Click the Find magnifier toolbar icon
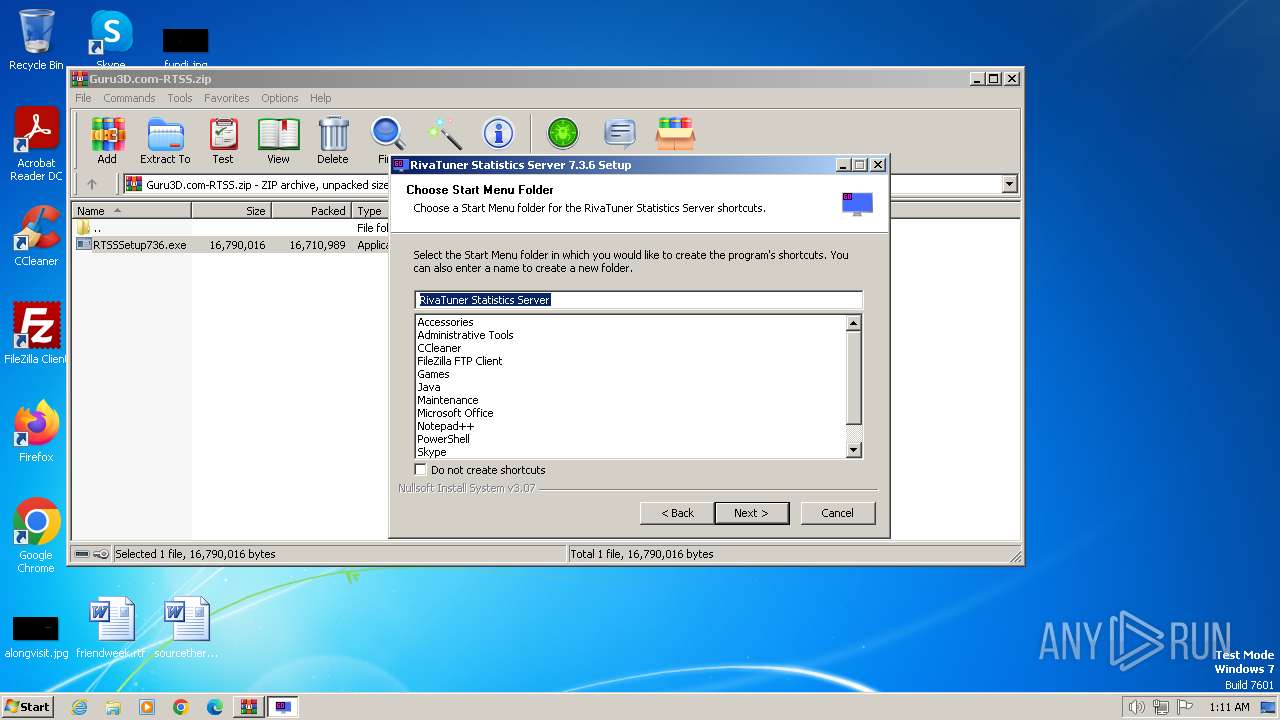The height and width of the screenshot is (720, 1280). [388, 134]
